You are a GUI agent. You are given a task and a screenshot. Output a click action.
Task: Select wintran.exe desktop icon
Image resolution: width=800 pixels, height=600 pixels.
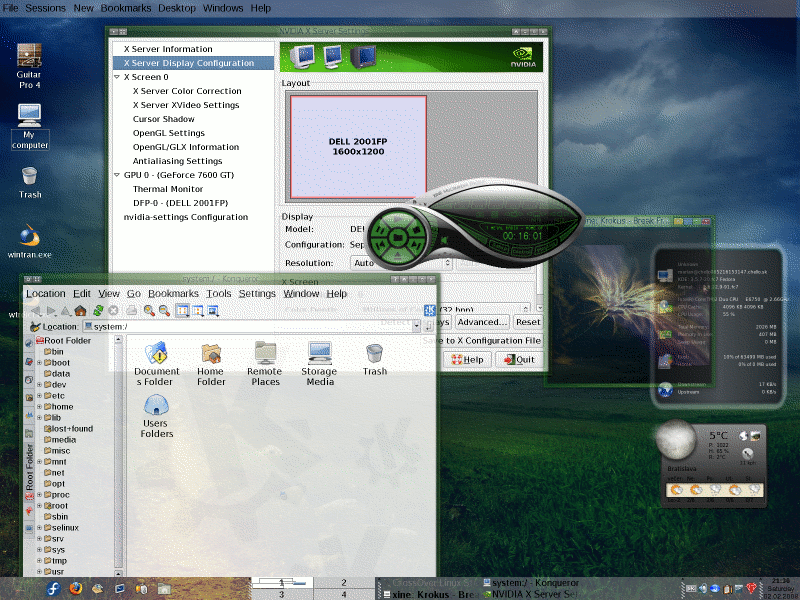click(30, 242)
